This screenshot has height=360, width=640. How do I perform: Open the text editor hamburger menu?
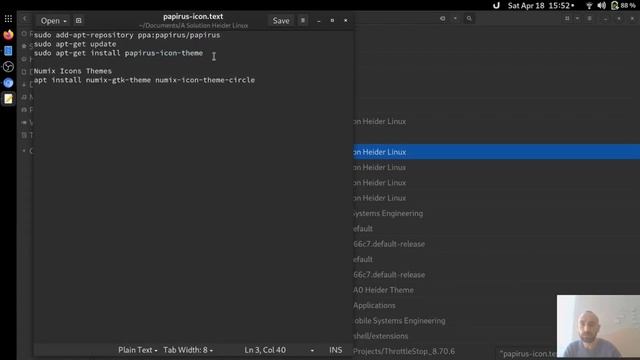[x=303, y=20]
